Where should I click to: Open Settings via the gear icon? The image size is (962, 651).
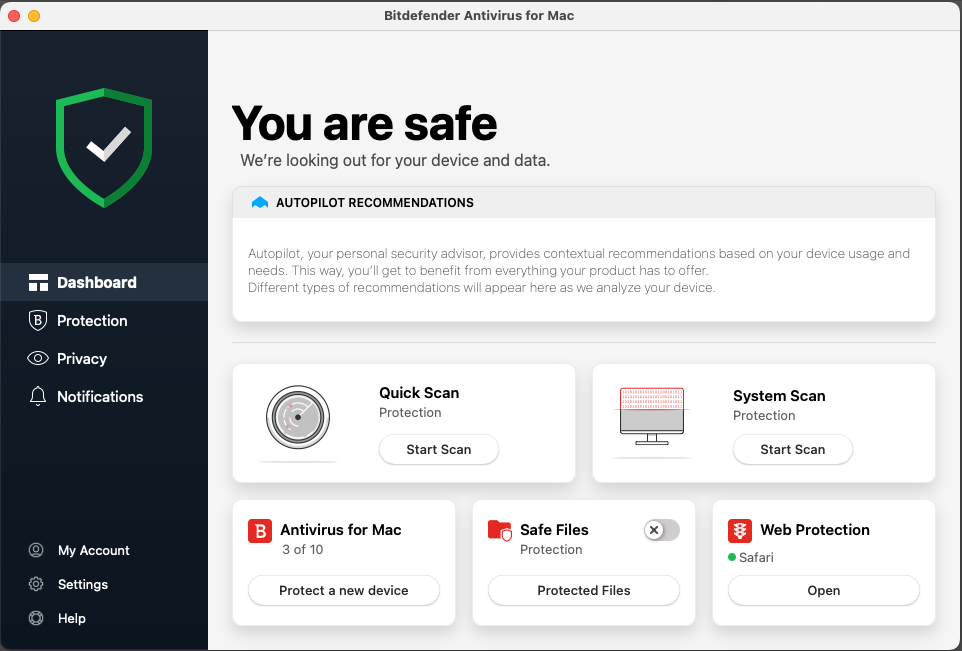pos(38,584)
